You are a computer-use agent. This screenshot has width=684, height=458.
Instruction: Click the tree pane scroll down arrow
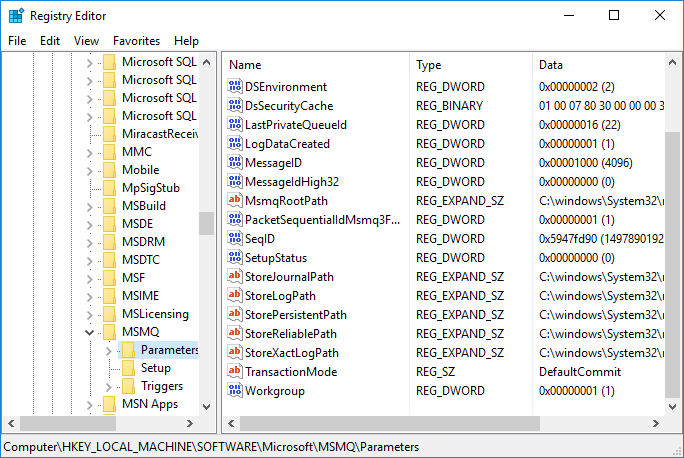pos(207,407)
